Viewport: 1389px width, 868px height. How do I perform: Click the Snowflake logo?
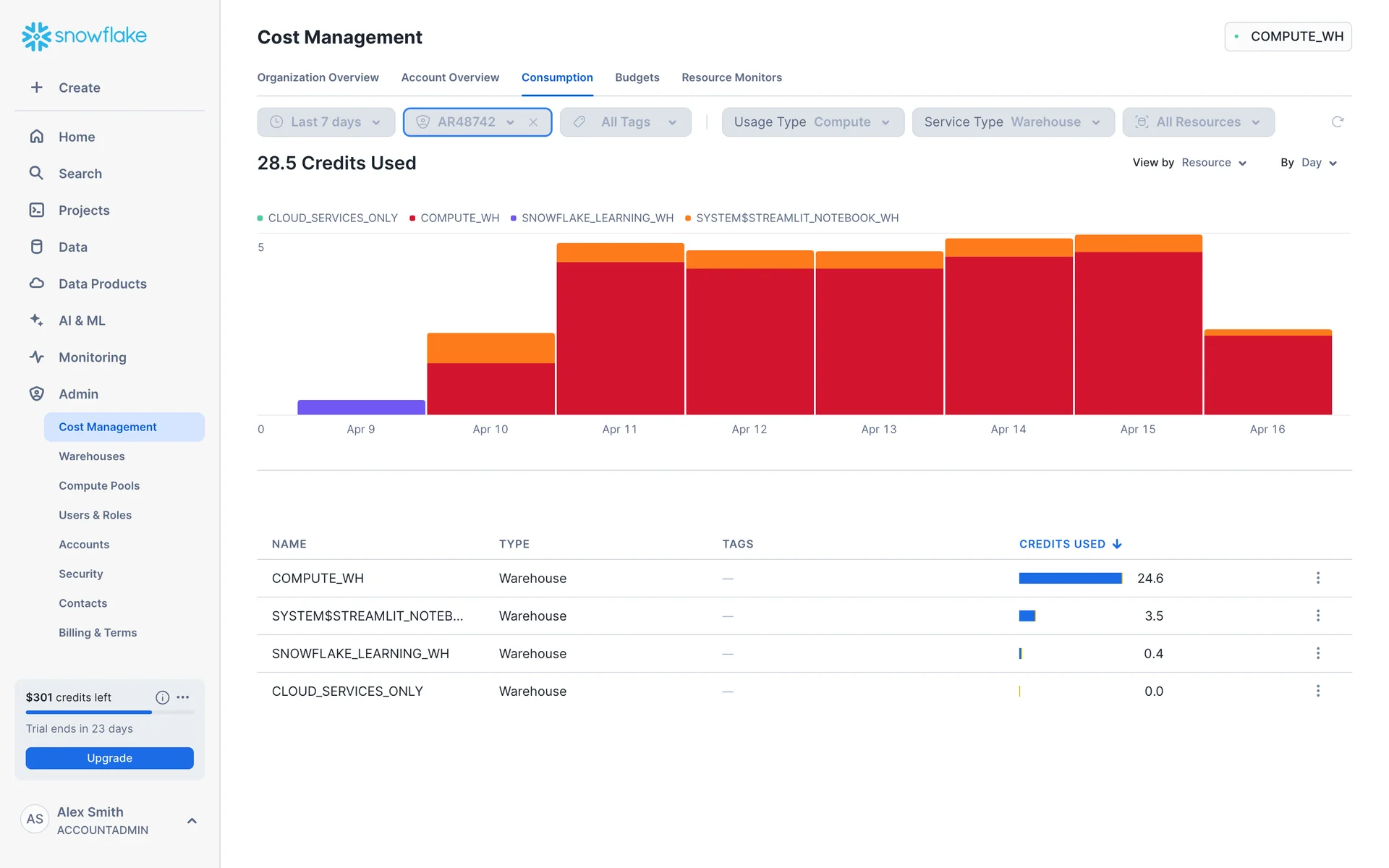(84, 35)
